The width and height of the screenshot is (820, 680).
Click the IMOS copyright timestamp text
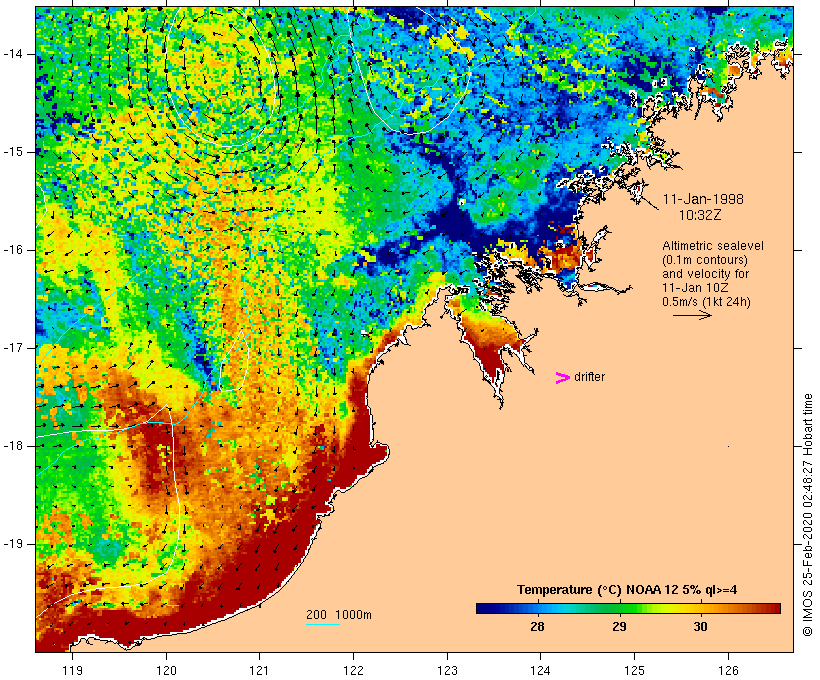pyautogui.click(x=807, y=515)
